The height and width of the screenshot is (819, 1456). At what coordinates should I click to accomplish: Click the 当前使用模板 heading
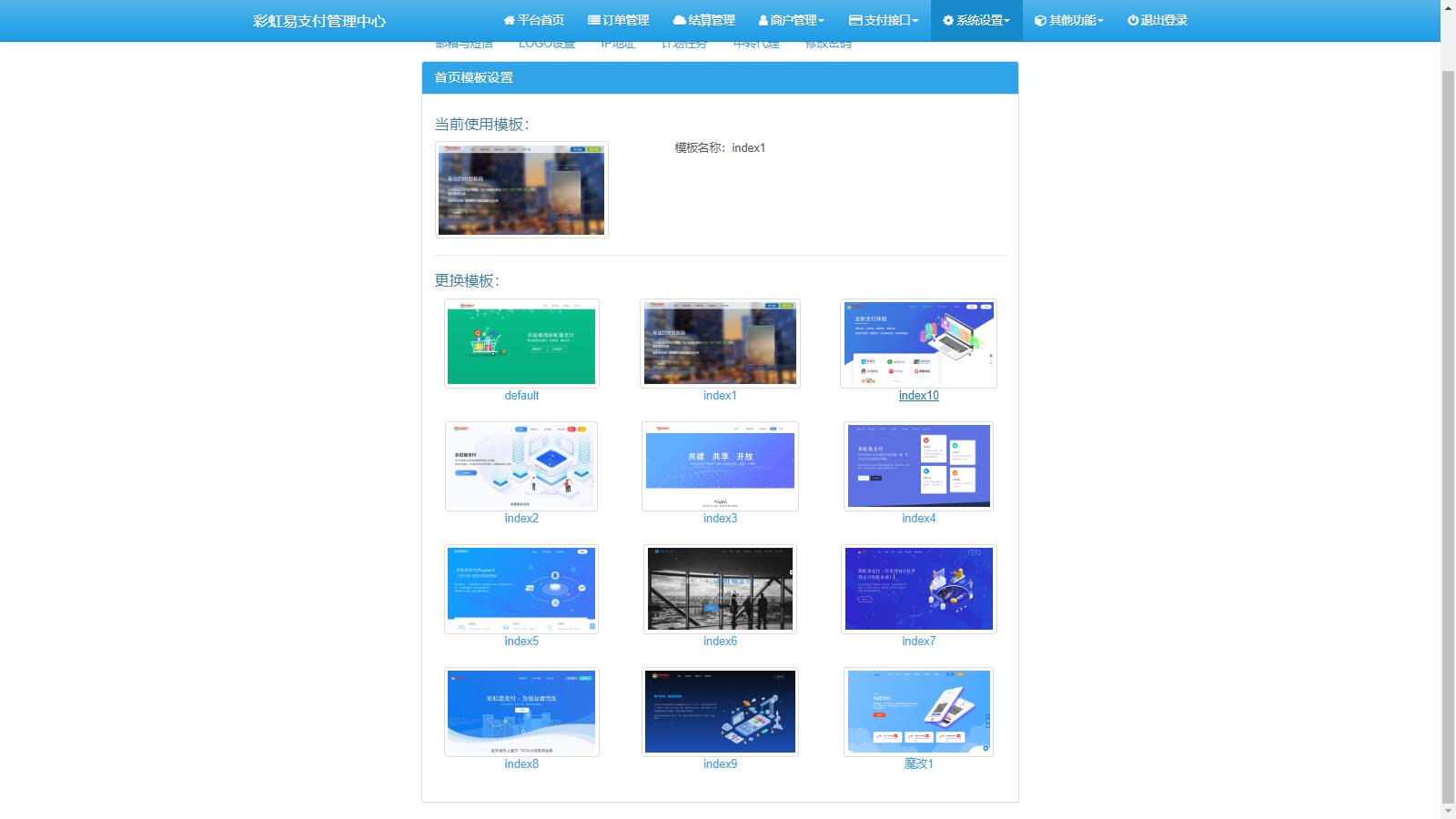point(481,125)
